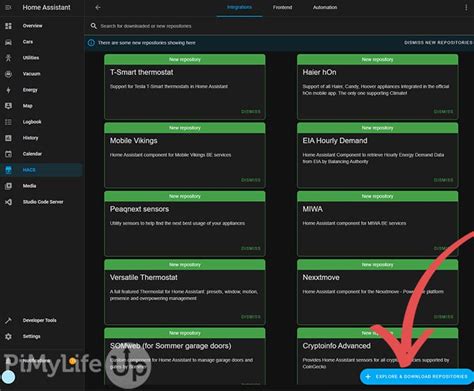Screen dimensions: 474x391
Task: Open the MIWA repository title
Action: pos(313,209)
